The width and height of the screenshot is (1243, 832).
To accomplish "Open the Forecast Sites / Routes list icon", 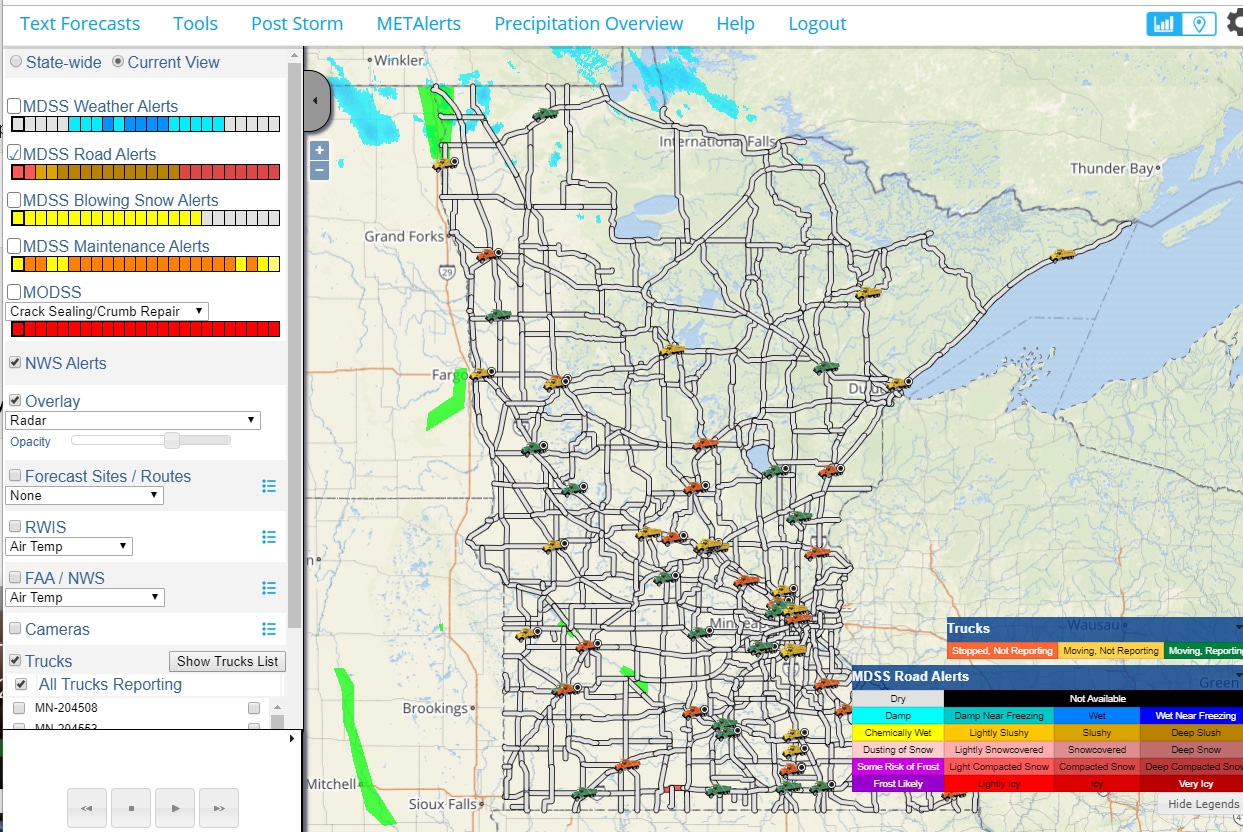I will 268,486.
